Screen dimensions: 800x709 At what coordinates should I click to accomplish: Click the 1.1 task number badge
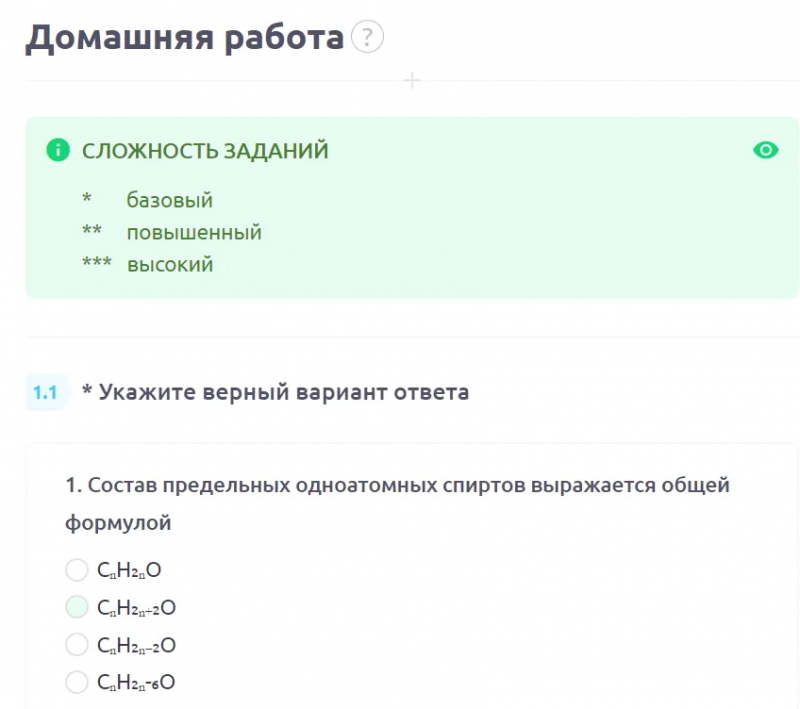tap(45, 393)
